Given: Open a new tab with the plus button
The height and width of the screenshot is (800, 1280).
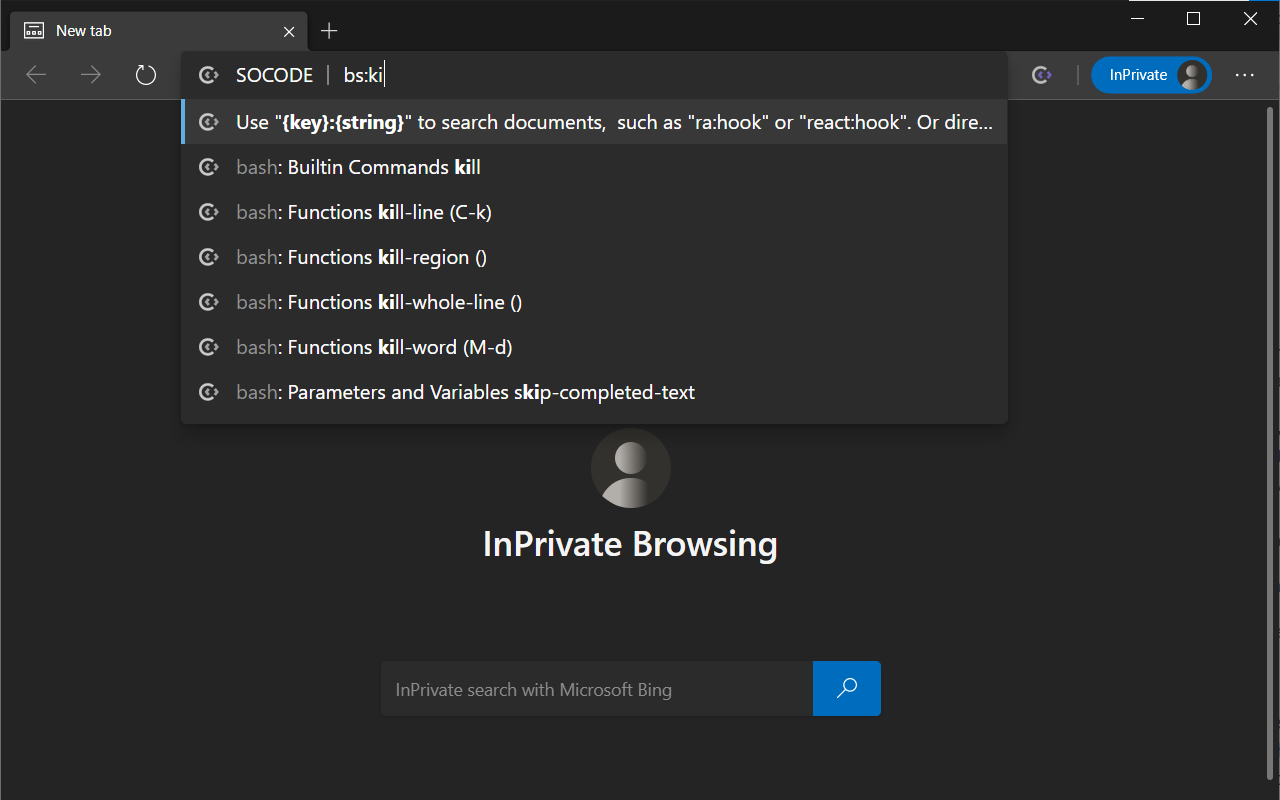Looking at the screenshot, I should tap(329, 31).
